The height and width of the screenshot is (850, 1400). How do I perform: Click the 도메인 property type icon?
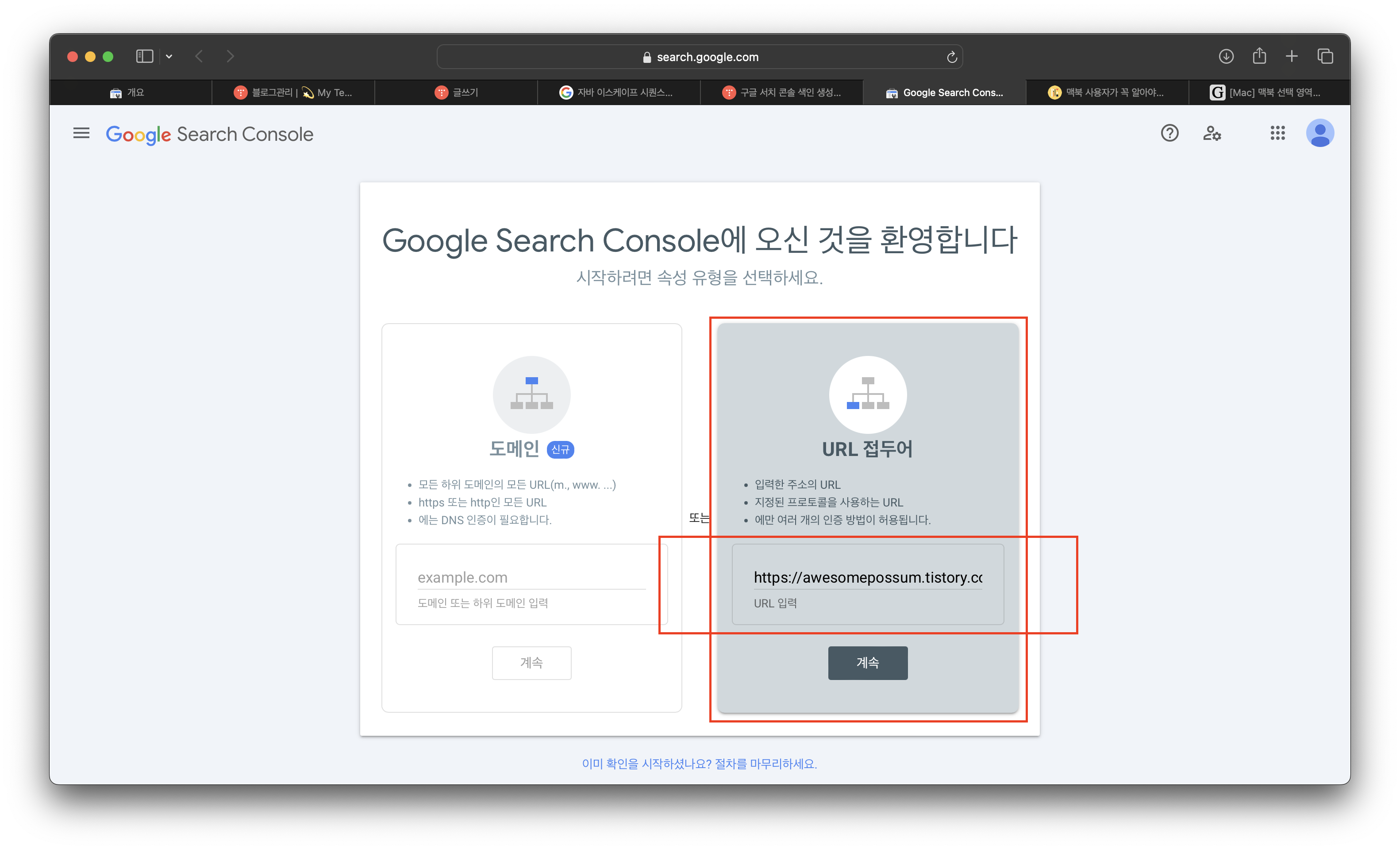point(531,394)
